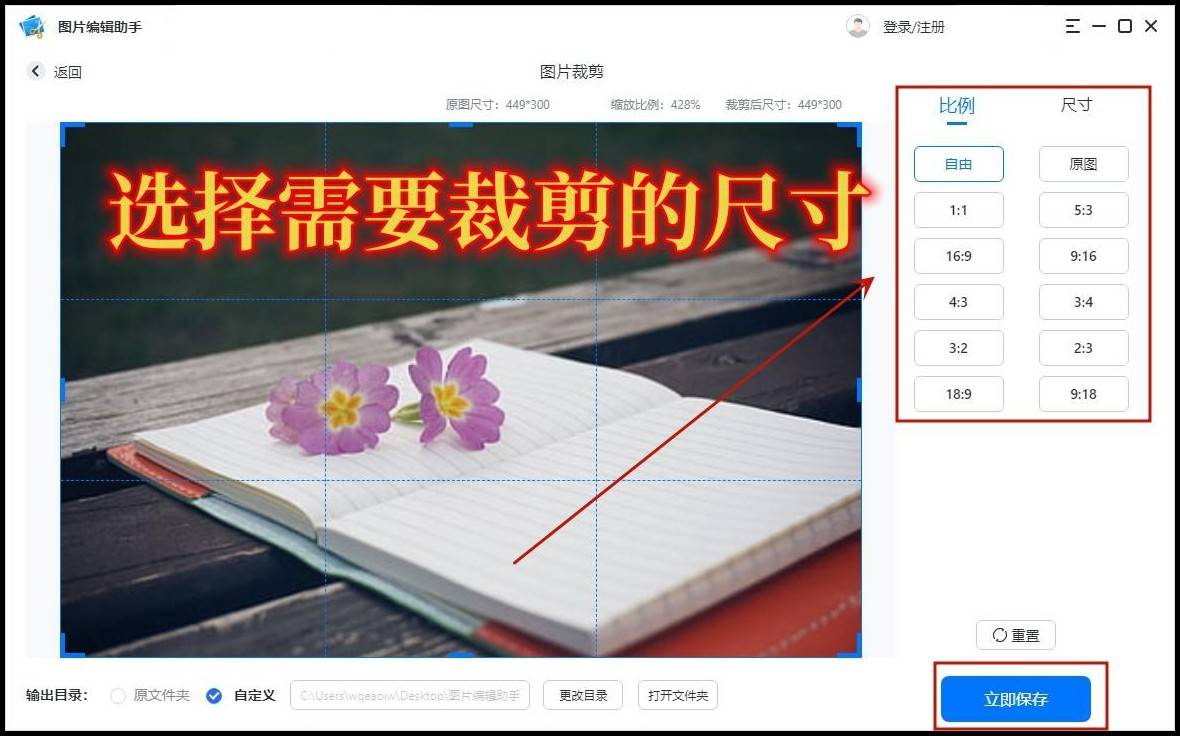Click the right-middle crop edge handle
The width and height of the screenshot is (1180, 736).
[x=859, y=390]
